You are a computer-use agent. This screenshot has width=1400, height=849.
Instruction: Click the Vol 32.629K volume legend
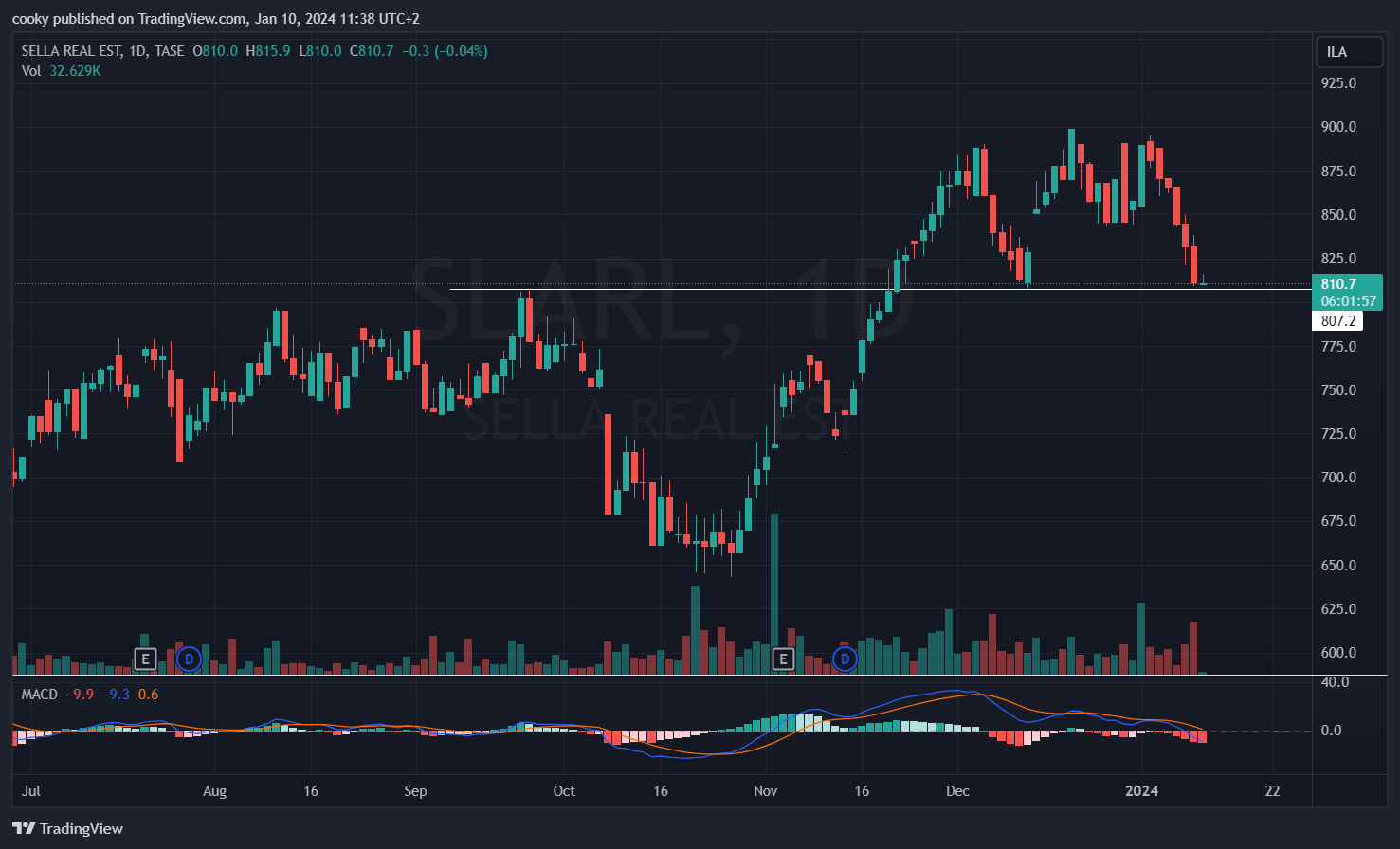pyautogui.click(x=61, y=71)
